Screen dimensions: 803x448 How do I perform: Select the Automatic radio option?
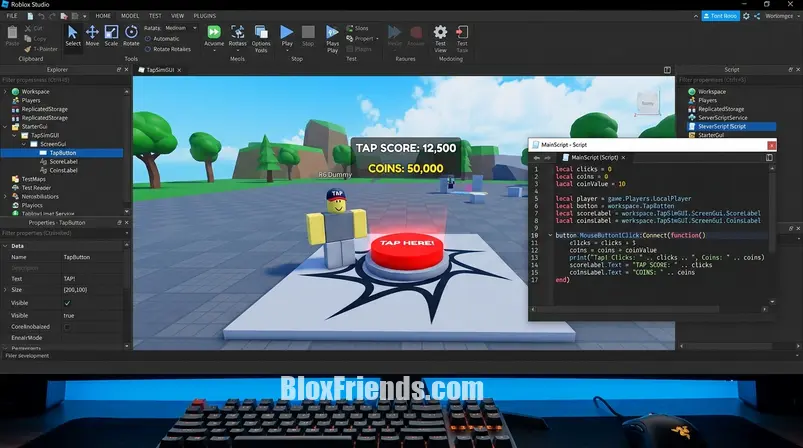coord(148,38)
